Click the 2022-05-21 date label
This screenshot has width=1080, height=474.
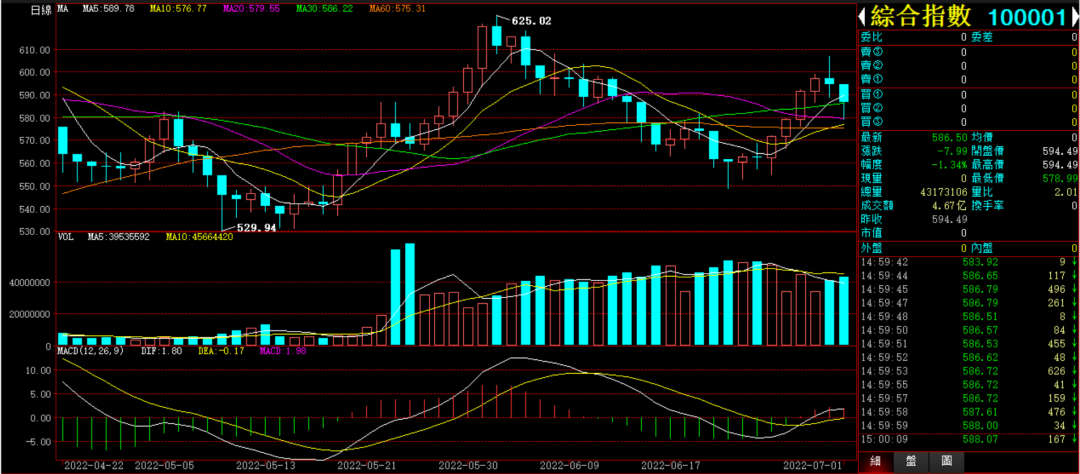pyautogui.click(x=365, y=465)
